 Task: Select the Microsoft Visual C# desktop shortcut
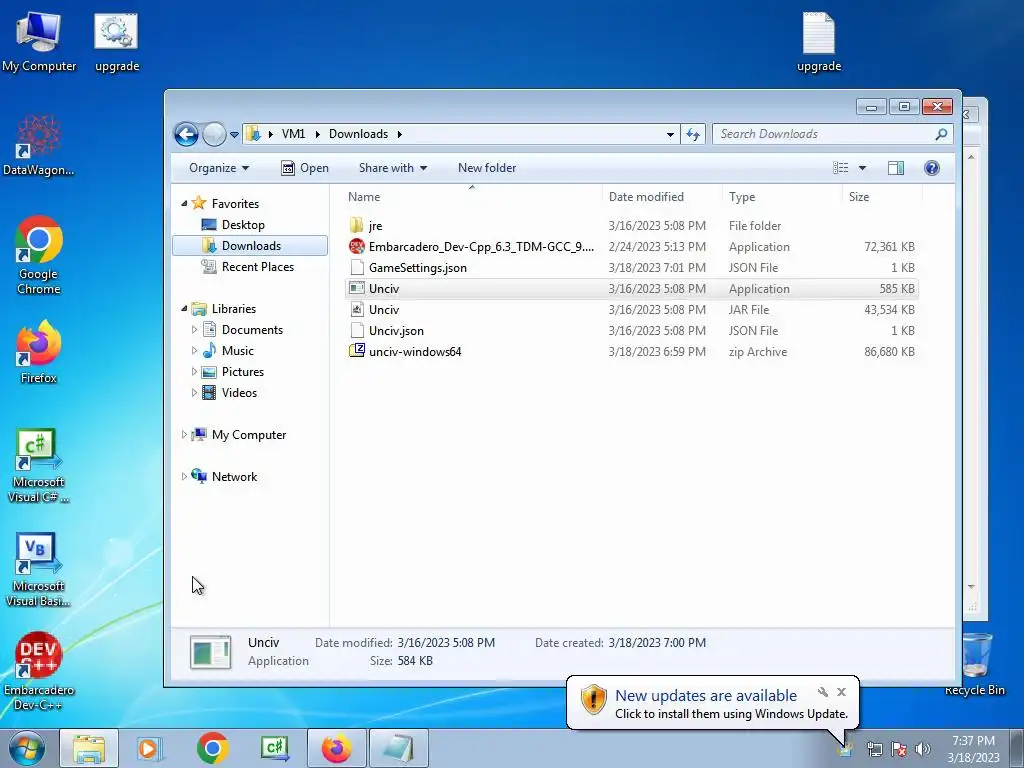pyautogui.click(x=39, y=465)
